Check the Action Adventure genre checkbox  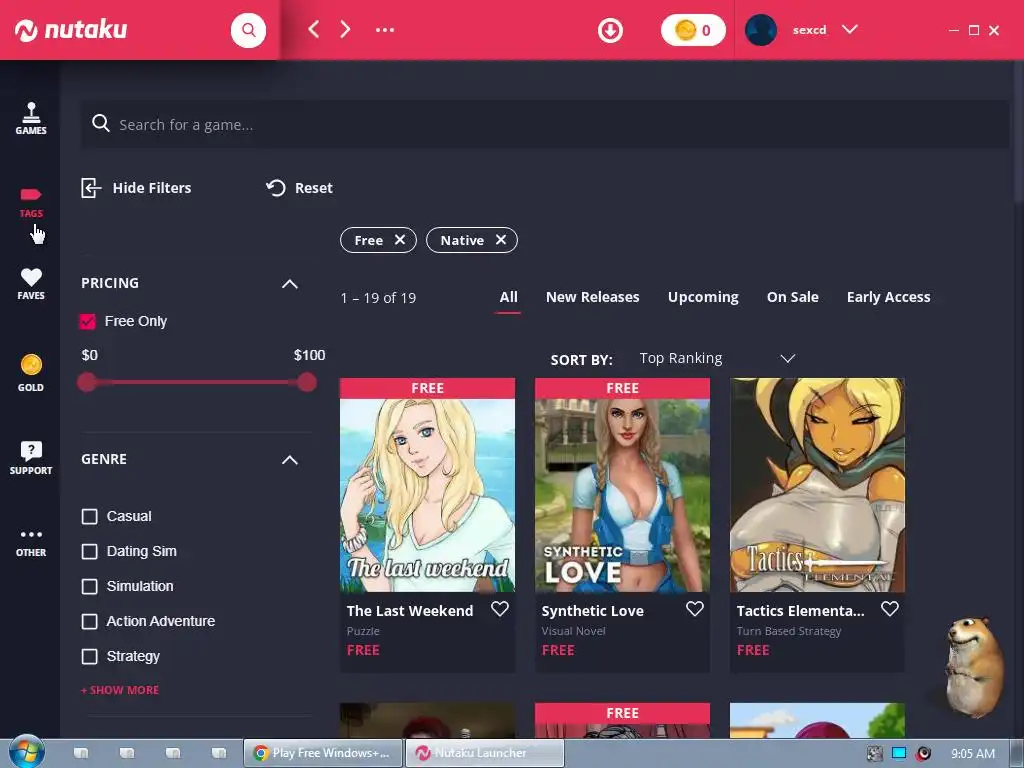pos(89,622)
